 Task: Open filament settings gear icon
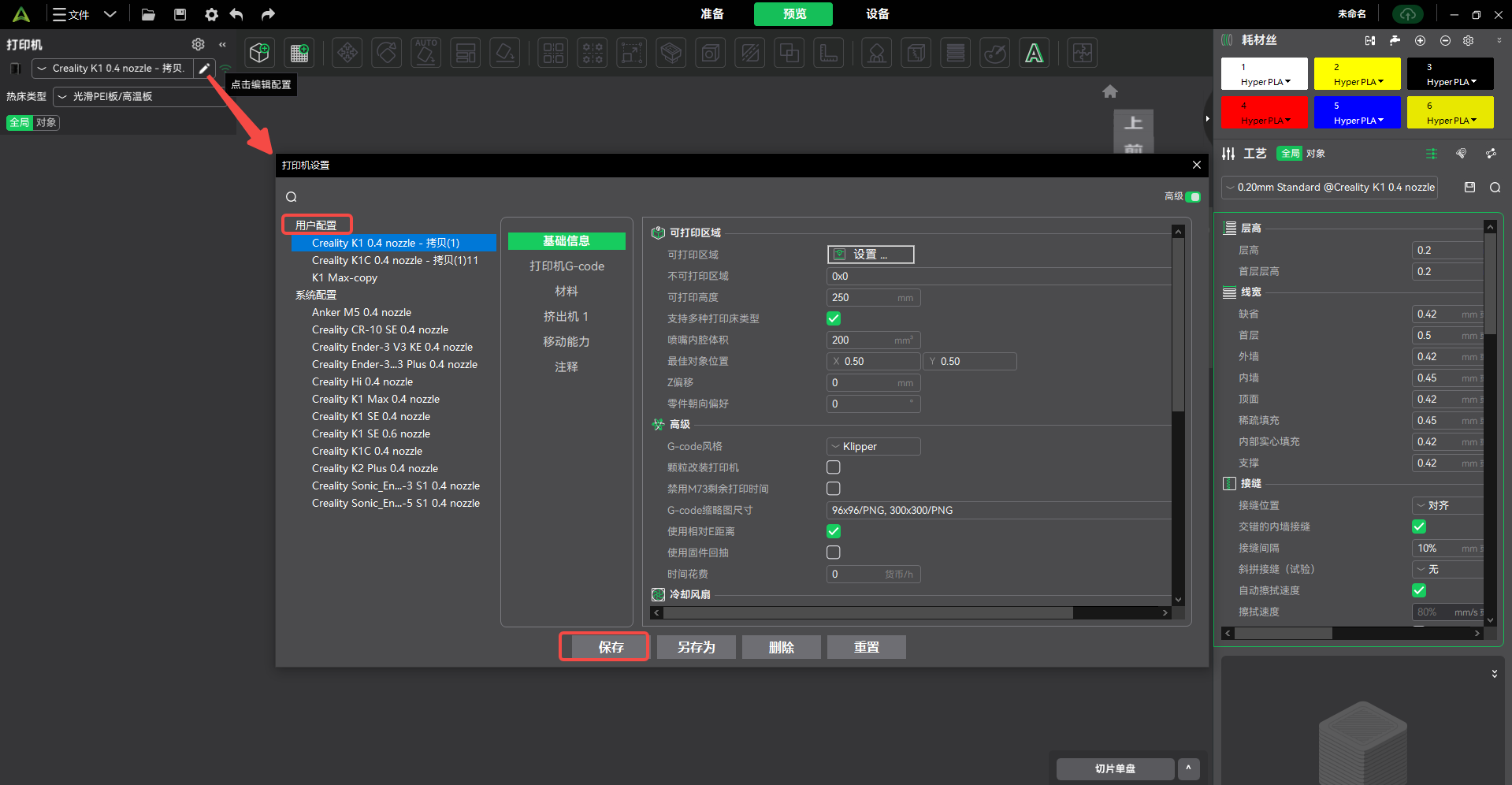coord(1469,40)
